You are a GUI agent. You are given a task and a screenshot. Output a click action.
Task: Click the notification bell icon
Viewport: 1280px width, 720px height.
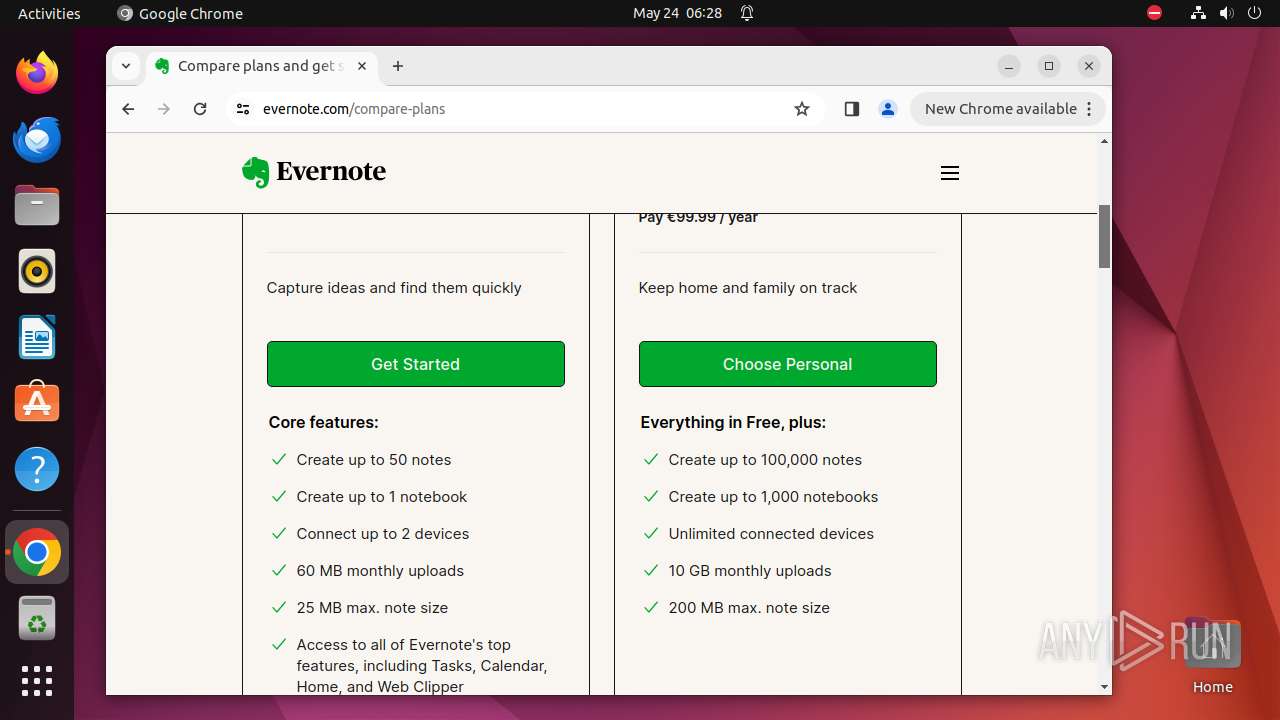click(x=747, y=13)
